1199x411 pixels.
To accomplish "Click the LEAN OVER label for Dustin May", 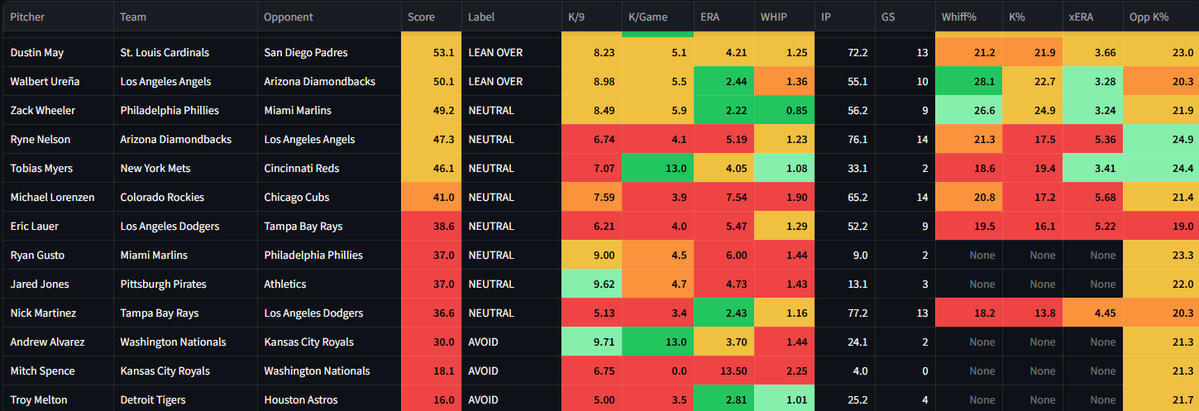I will click(x=511, y=53).
